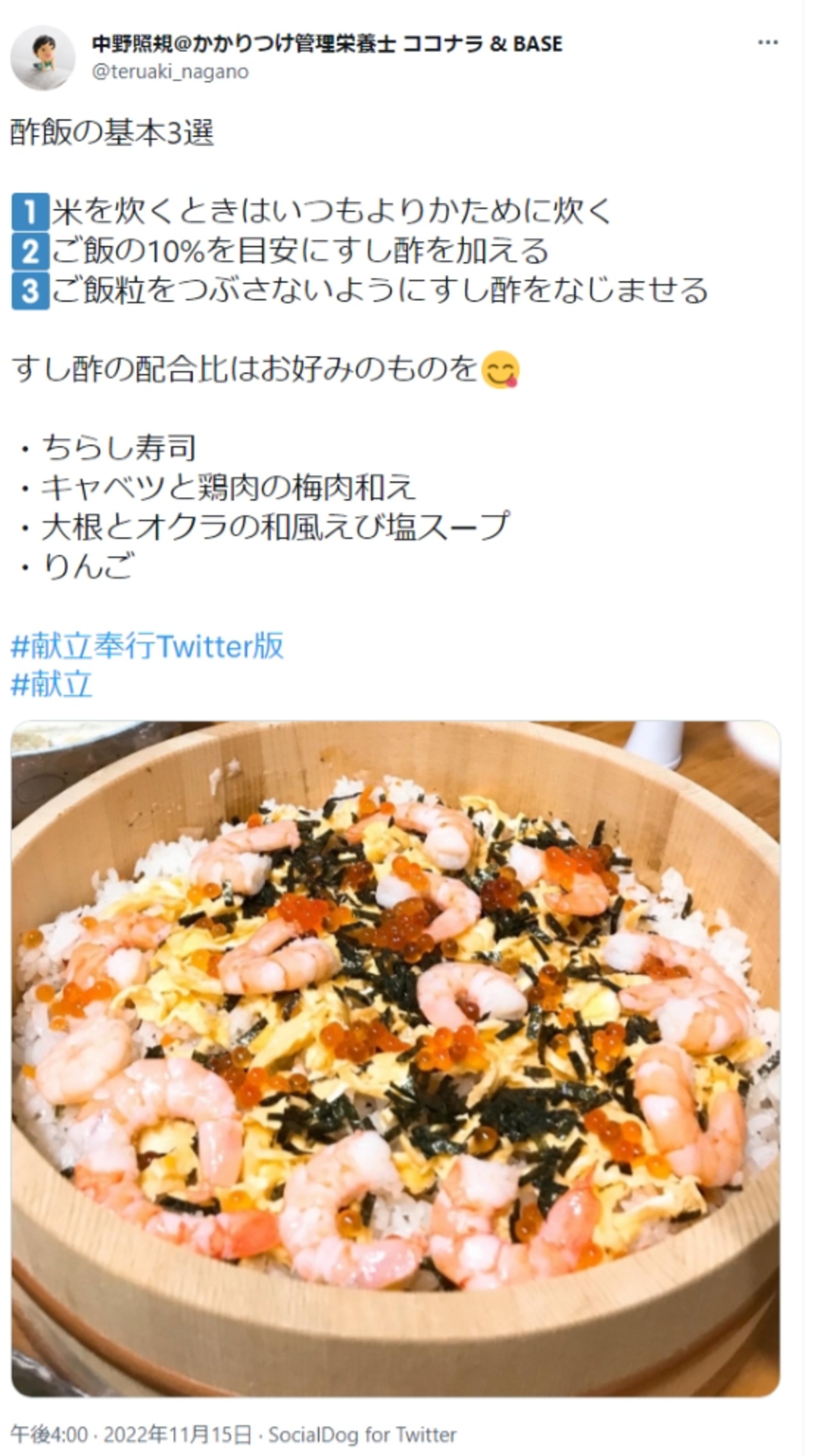
Task: Open hashtag #献立奉行Twitter版
Action: click(147, 646)
